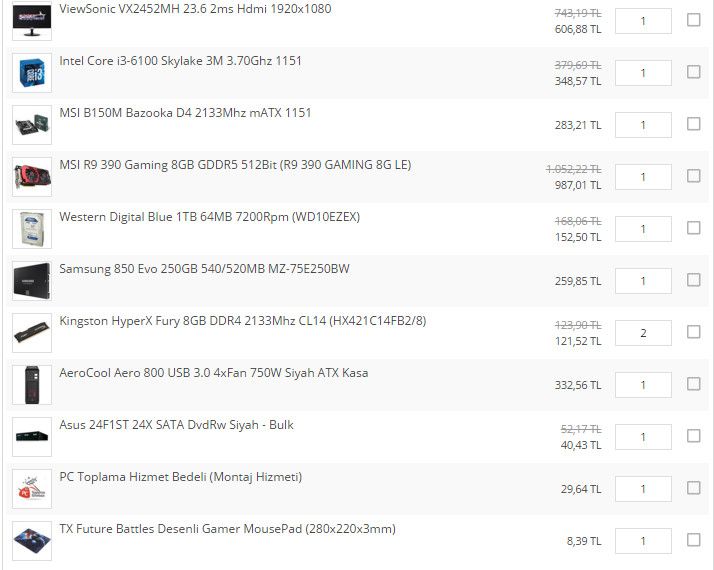Open the MSI B150M motherboard thumbnail
The height and width of the screenshot is (570, 714).
(x=32, y=125)
